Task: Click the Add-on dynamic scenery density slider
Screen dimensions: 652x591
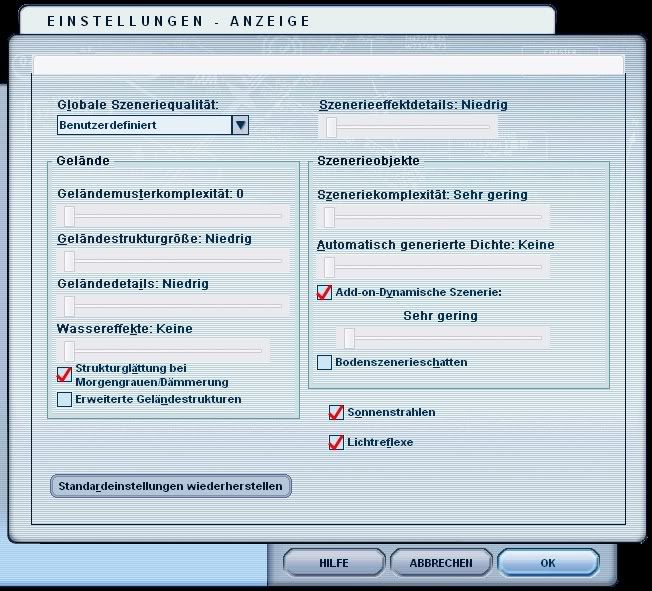Action: pyautogui.click(x=349, y=338)
